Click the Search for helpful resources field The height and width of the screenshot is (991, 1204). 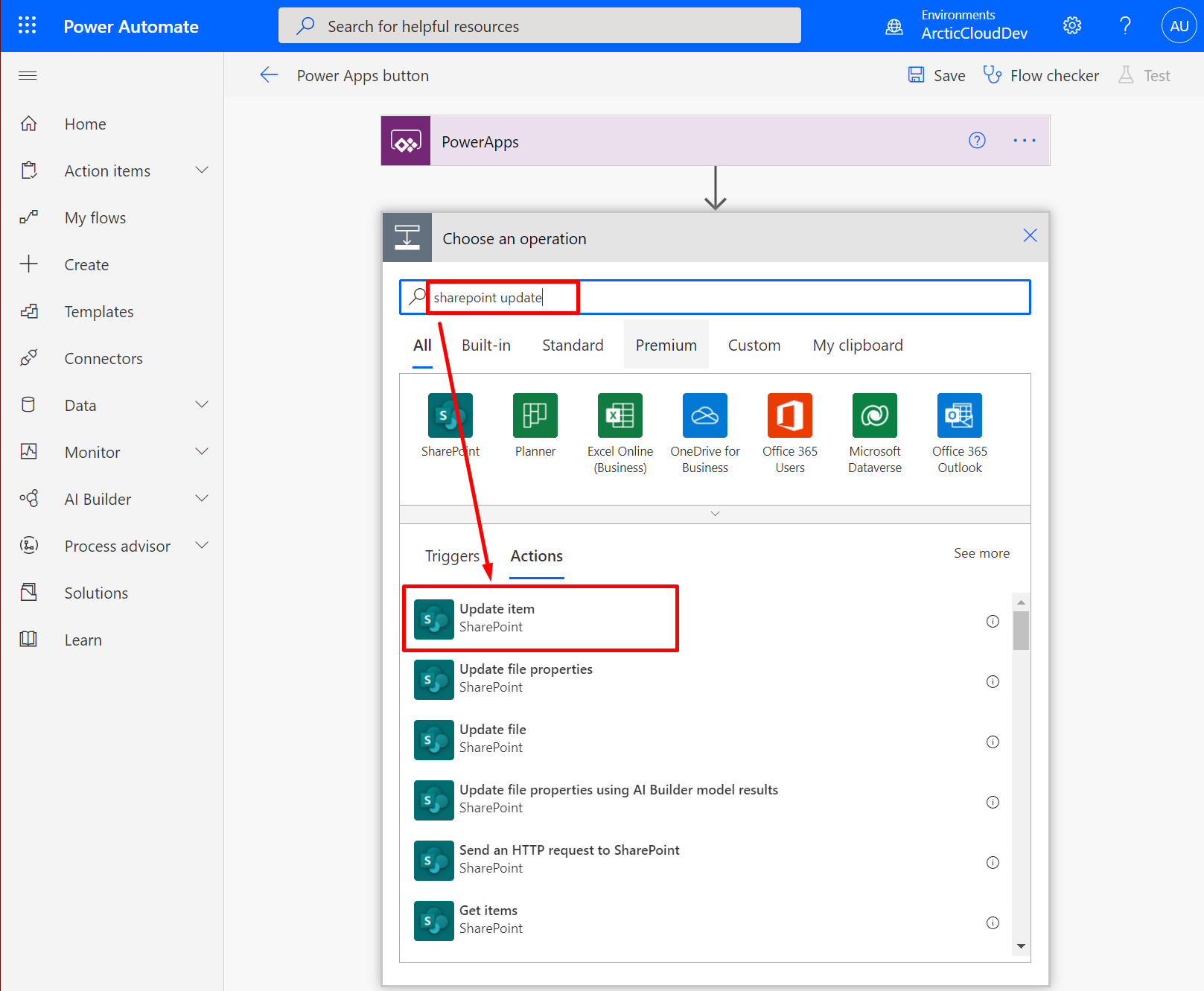(540, 26)
